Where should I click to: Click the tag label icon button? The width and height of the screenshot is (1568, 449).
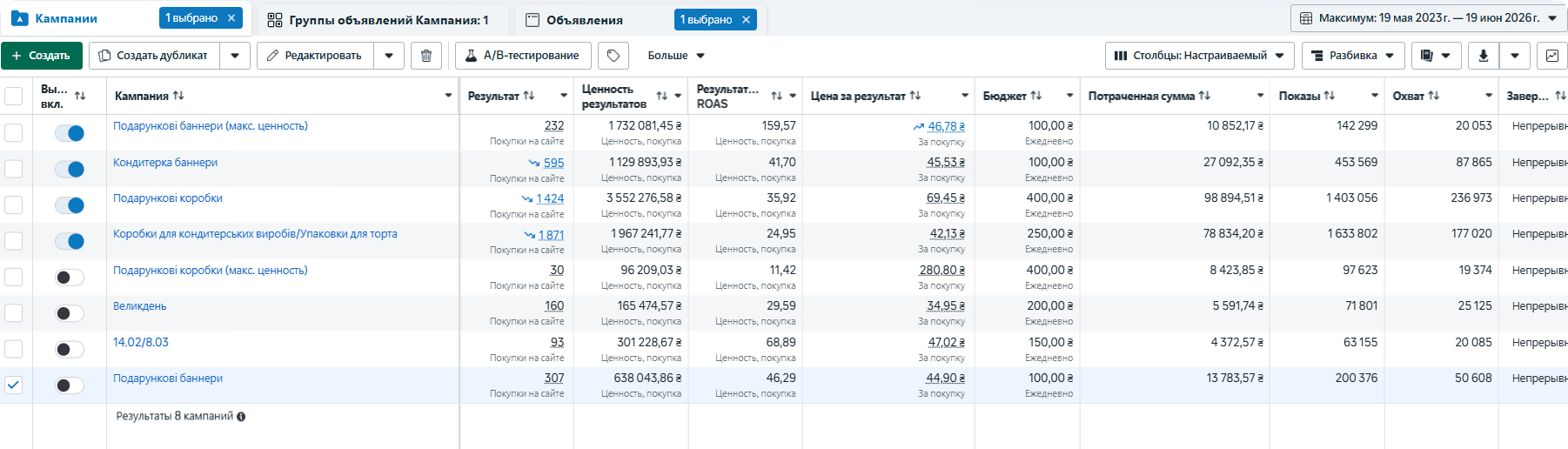(x=613, y=56)
